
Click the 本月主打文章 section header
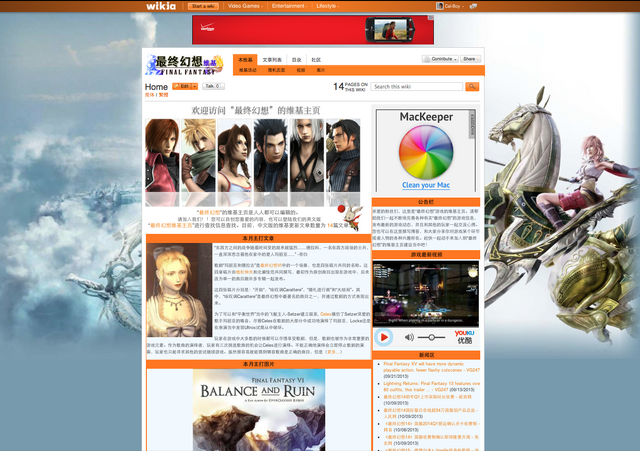click(258, 238)
